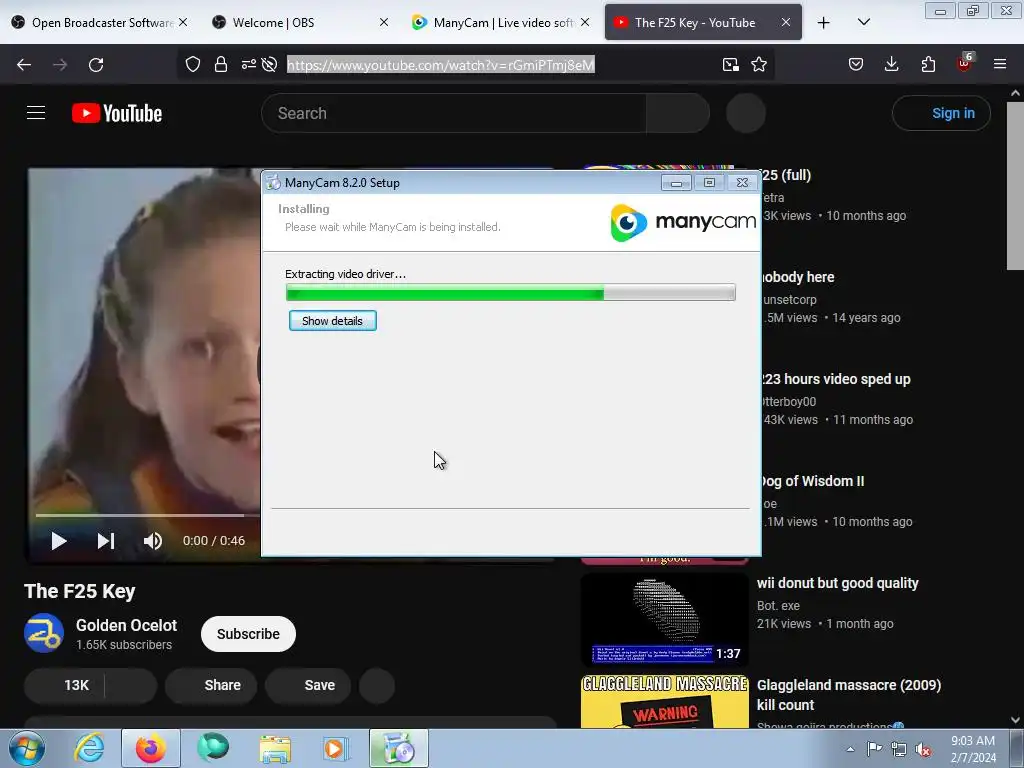Screen dimensions: 1024x768
Task: Skip to the next video
Action: pyautogui.click(x=106, y=541)
